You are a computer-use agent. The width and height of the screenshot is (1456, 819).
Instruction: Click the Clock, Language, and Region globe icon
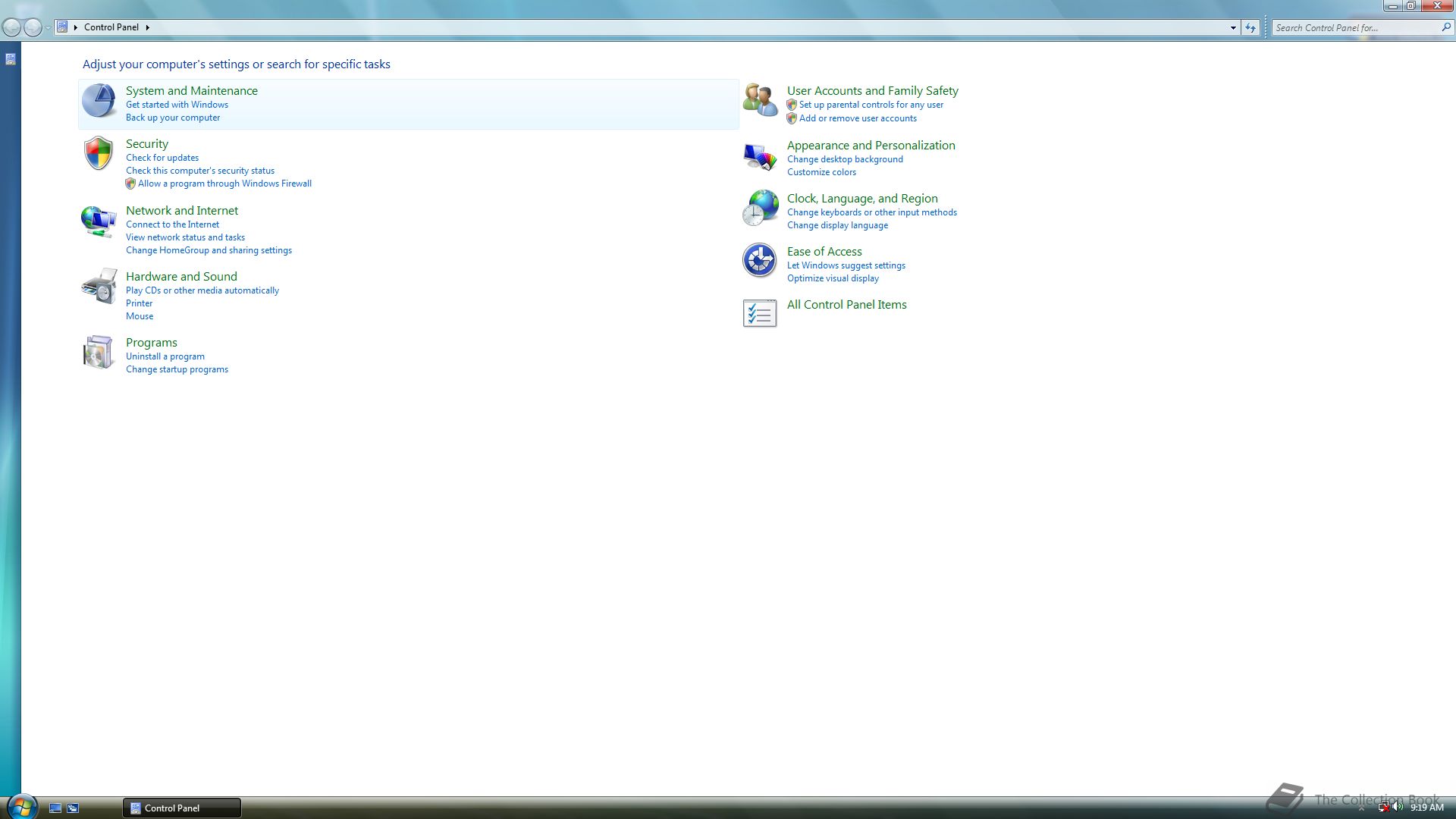click(760, 208)
